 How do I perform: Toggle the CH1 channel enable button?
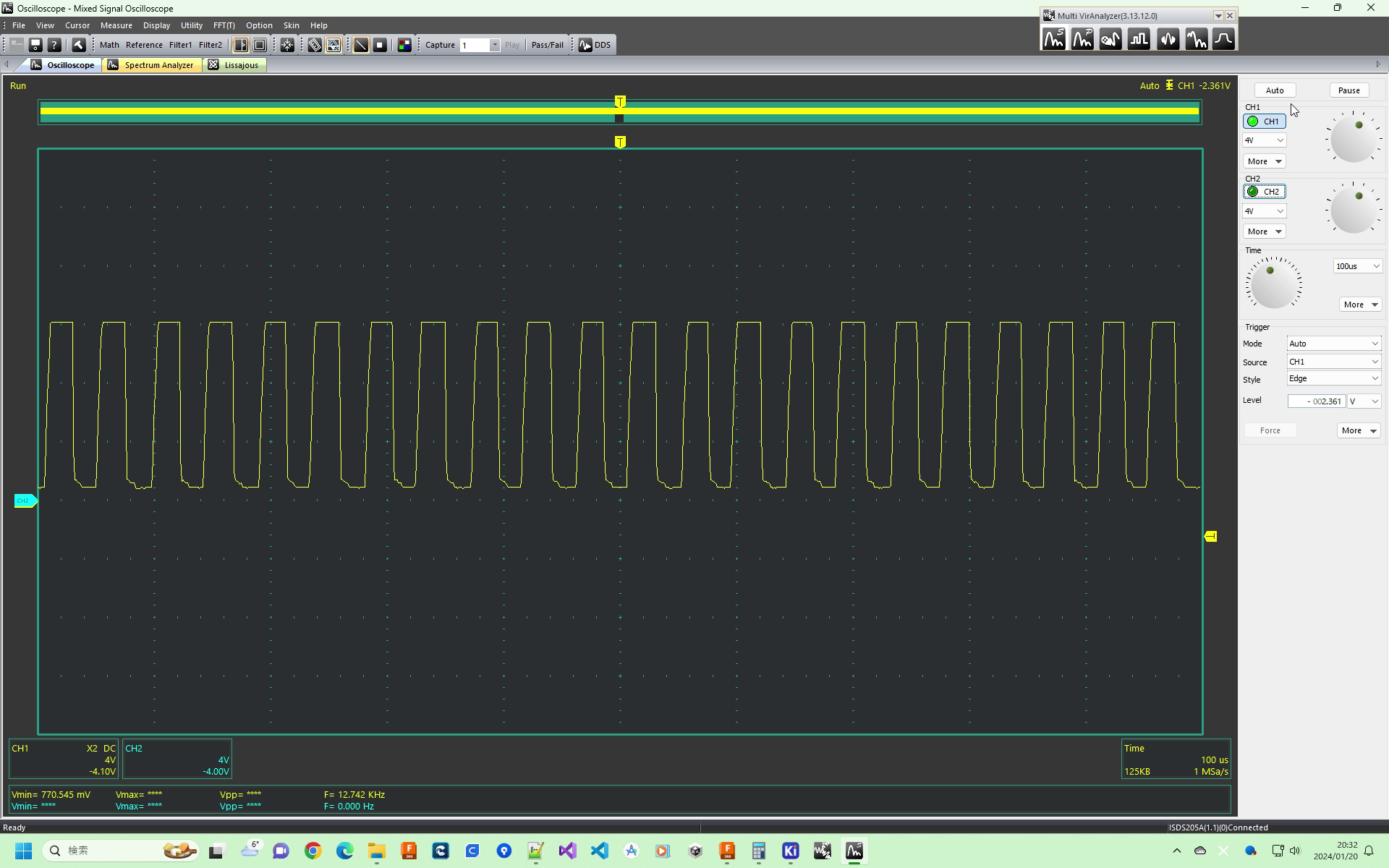[1264, 122]
